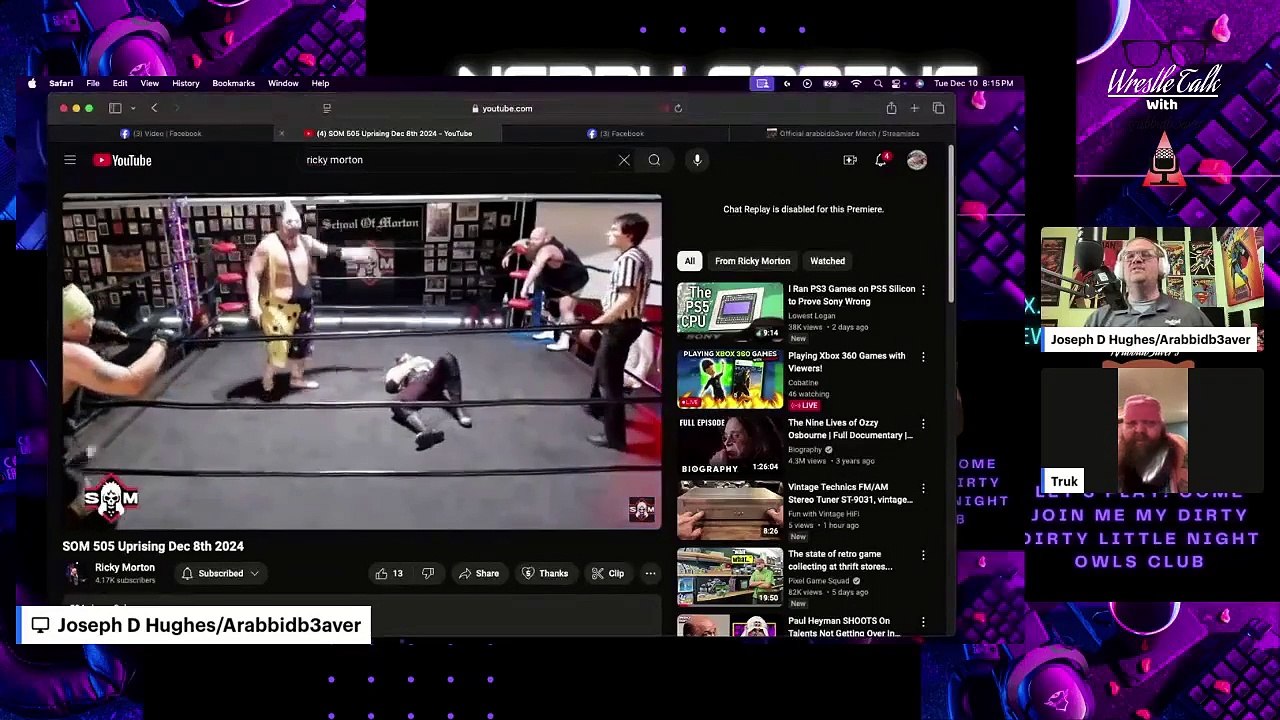Open the YouTube Create video icon
The width and height of the screenshot is (1280, 720).
click(850, 160)
